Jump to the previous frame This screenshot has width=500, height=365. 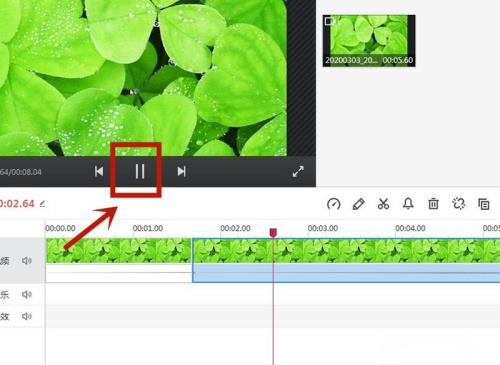coord(99,171)
